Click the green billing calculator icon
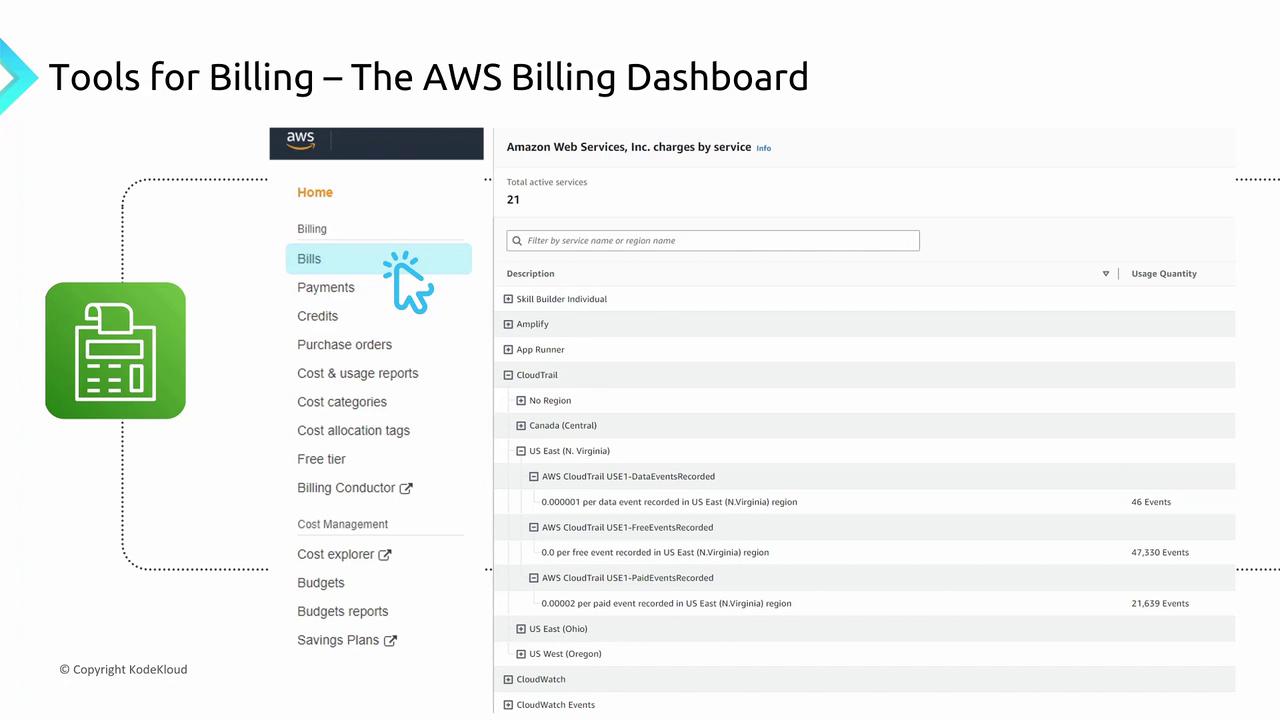This screenshot has height=720, width=1280. point(115,350)
